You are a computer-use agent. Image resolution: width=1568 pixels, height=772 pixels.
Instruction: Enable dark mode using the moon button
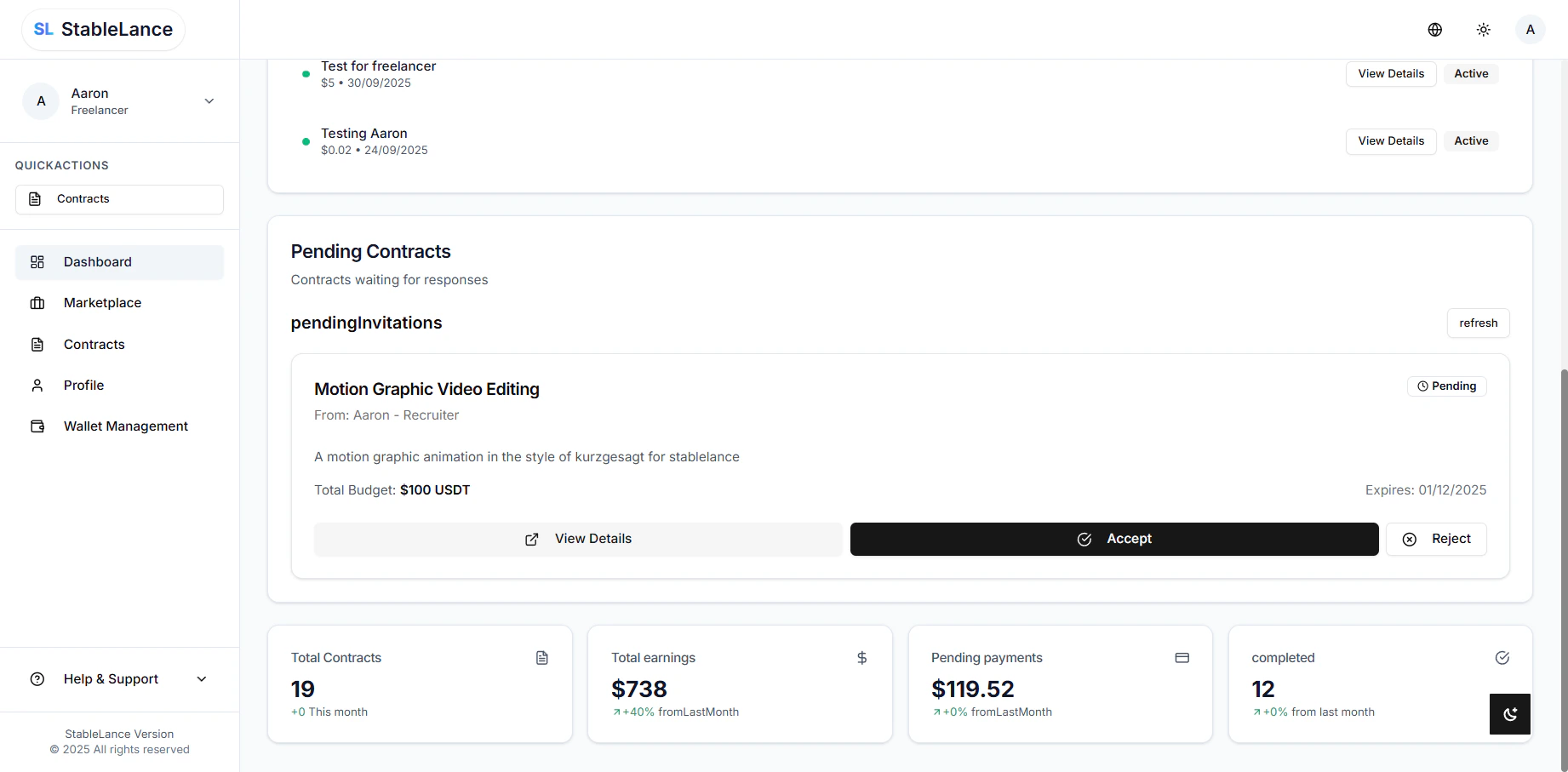pyautogui.click(x=1509, y=714)
